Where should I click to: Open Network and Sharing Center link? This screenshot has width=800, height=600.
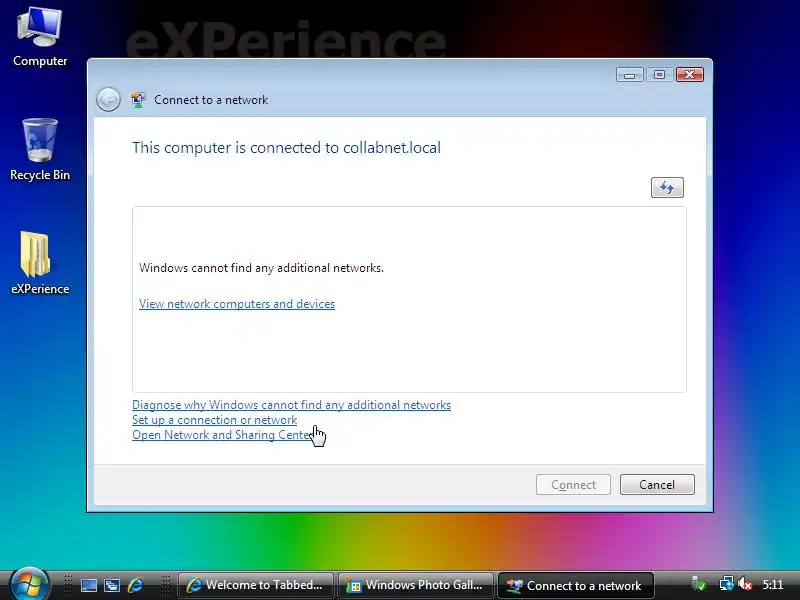(x=222, y=435)
